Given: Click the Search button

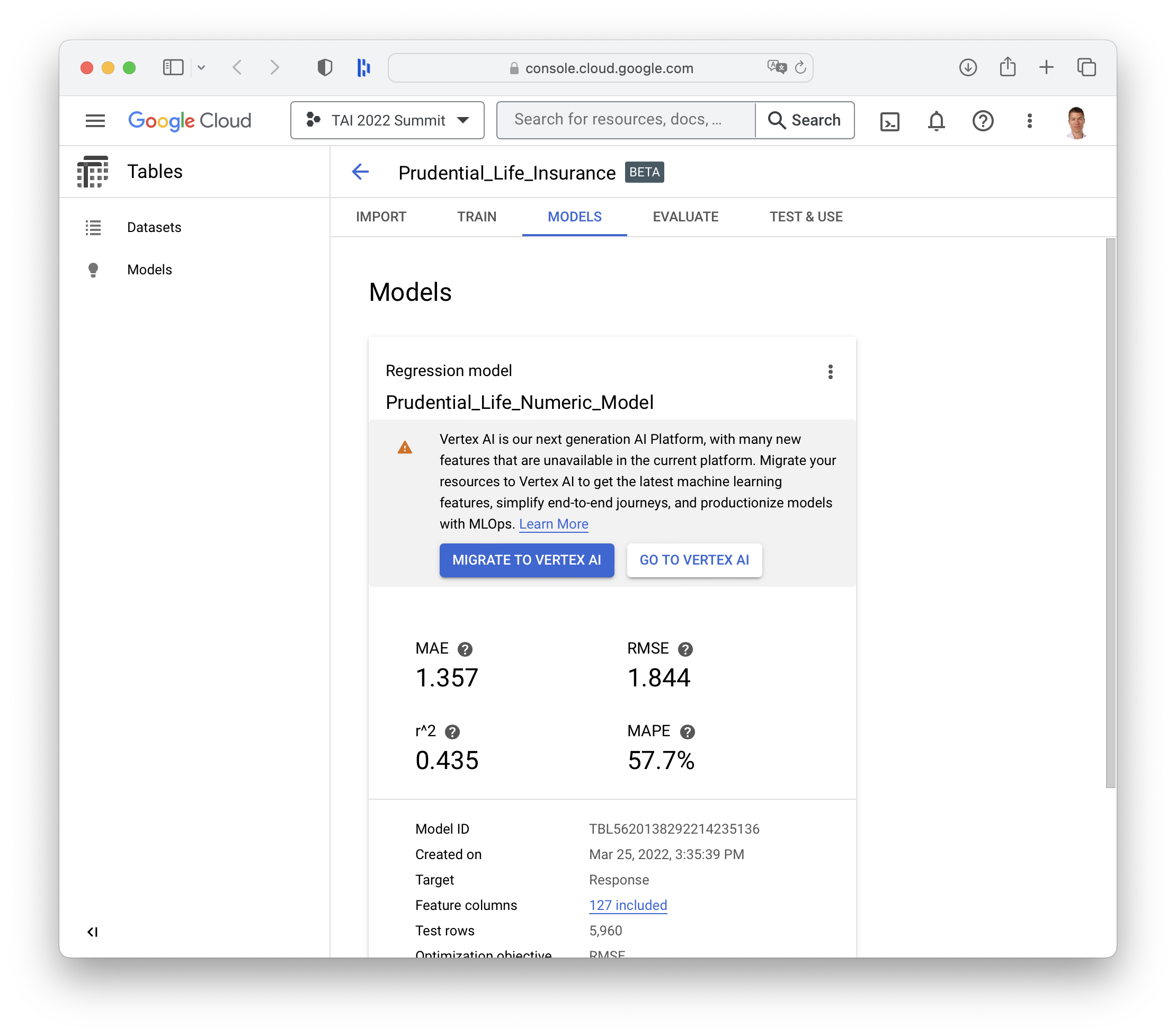Looking at the screenshot, I should [804, 120].
